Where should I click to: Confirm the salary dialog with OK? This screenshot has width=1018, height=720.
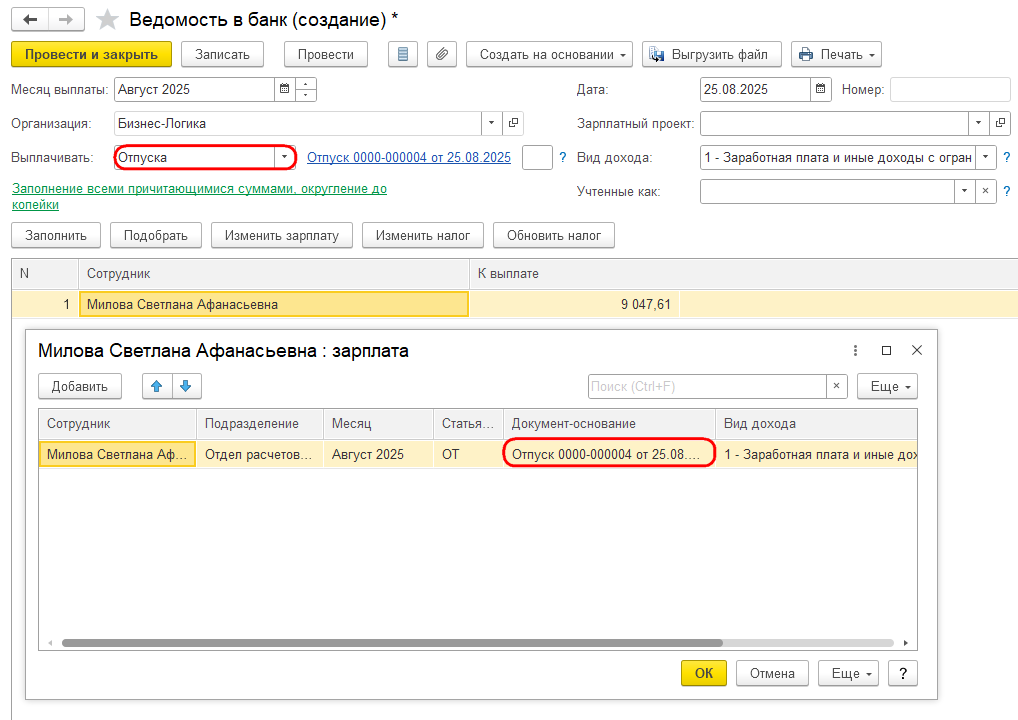704,674
